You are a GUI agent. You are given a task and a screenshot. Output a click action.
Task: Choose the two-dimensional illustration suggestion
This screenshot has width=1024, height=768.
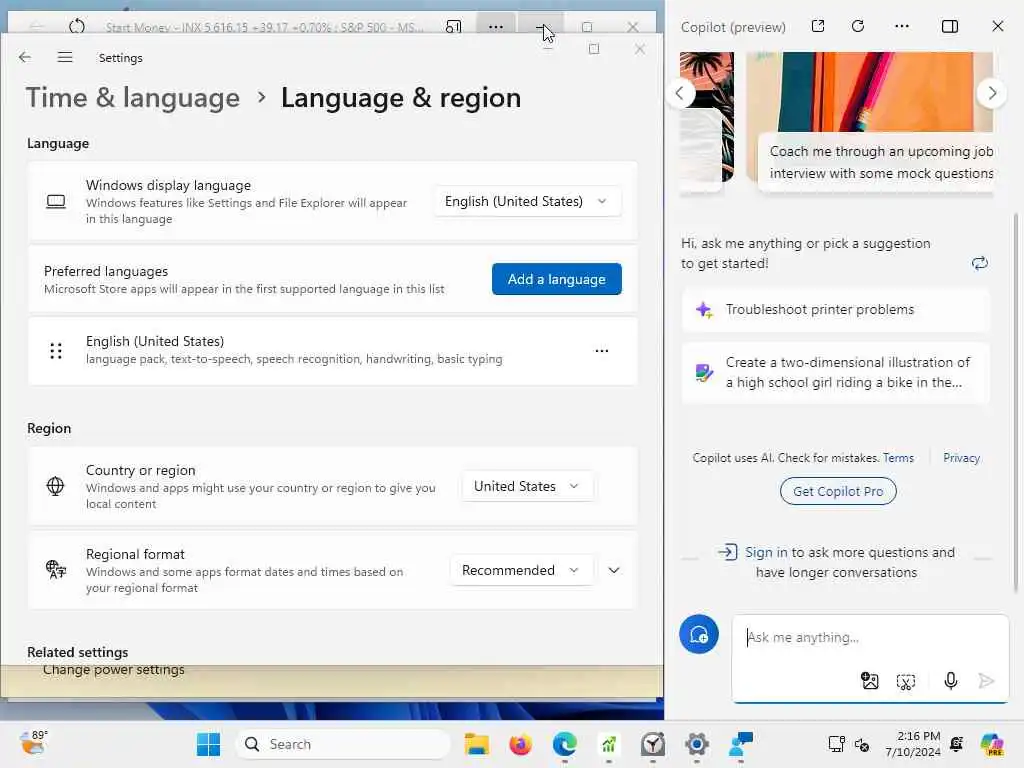click(x=835, y=372)
